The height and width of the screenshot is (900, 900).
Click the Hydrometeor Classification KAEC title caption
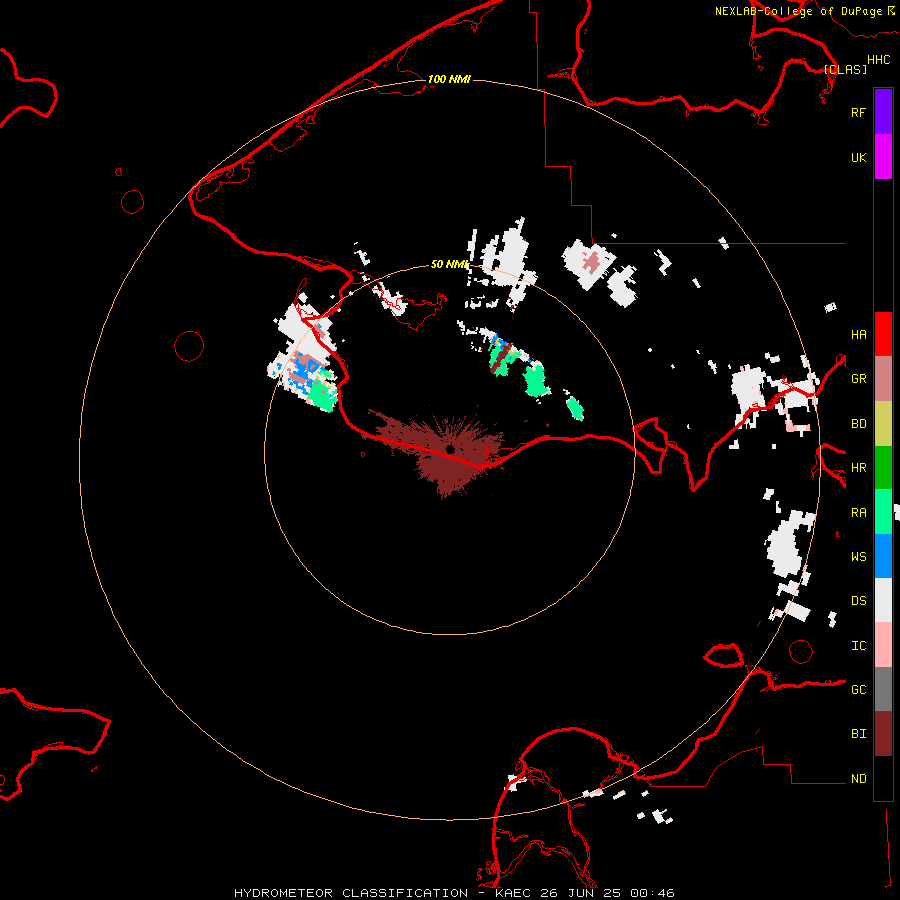click(454, 893)
